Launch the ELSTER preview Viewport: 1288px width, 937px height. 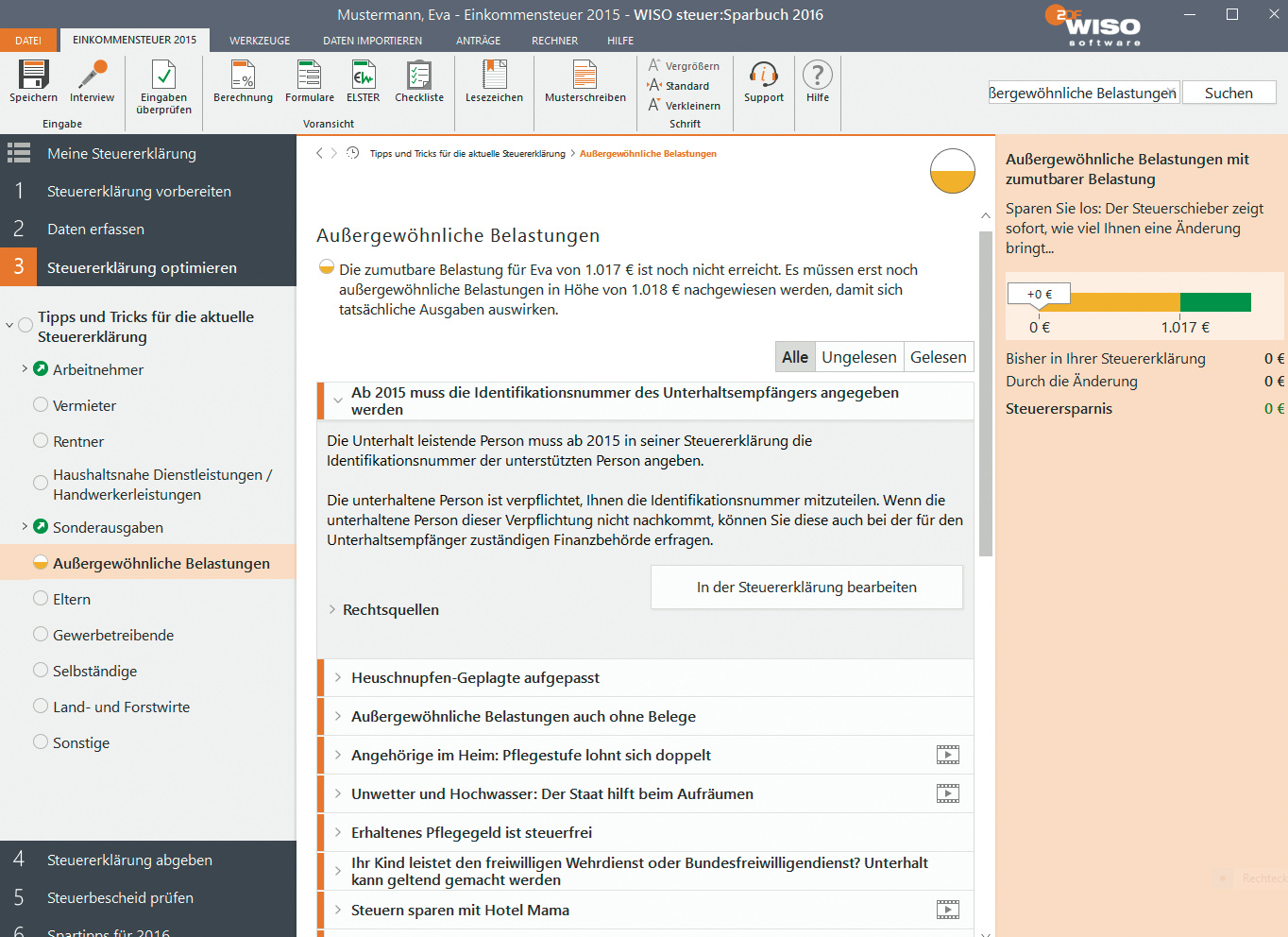363,76
